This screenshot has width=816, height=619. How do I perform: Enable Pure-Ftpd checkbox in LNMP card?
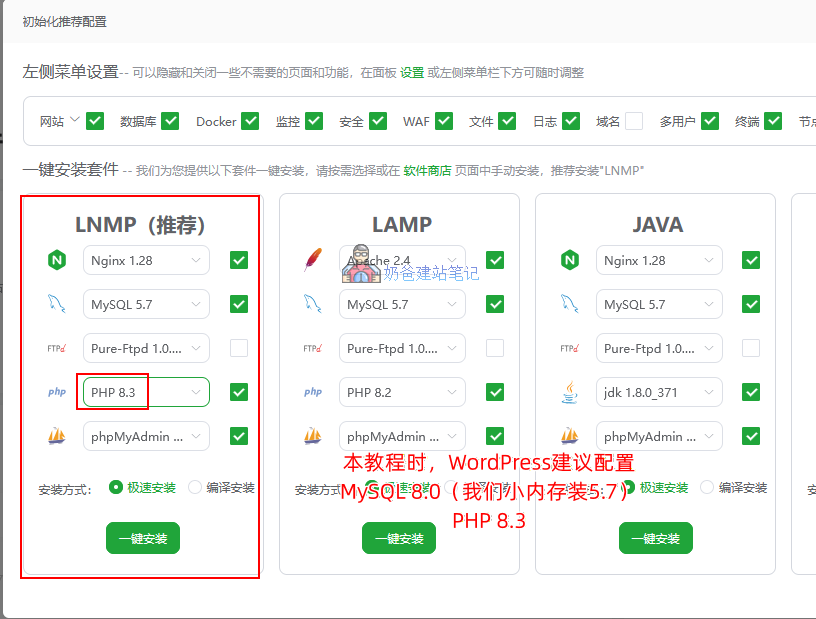click(239, 348)
